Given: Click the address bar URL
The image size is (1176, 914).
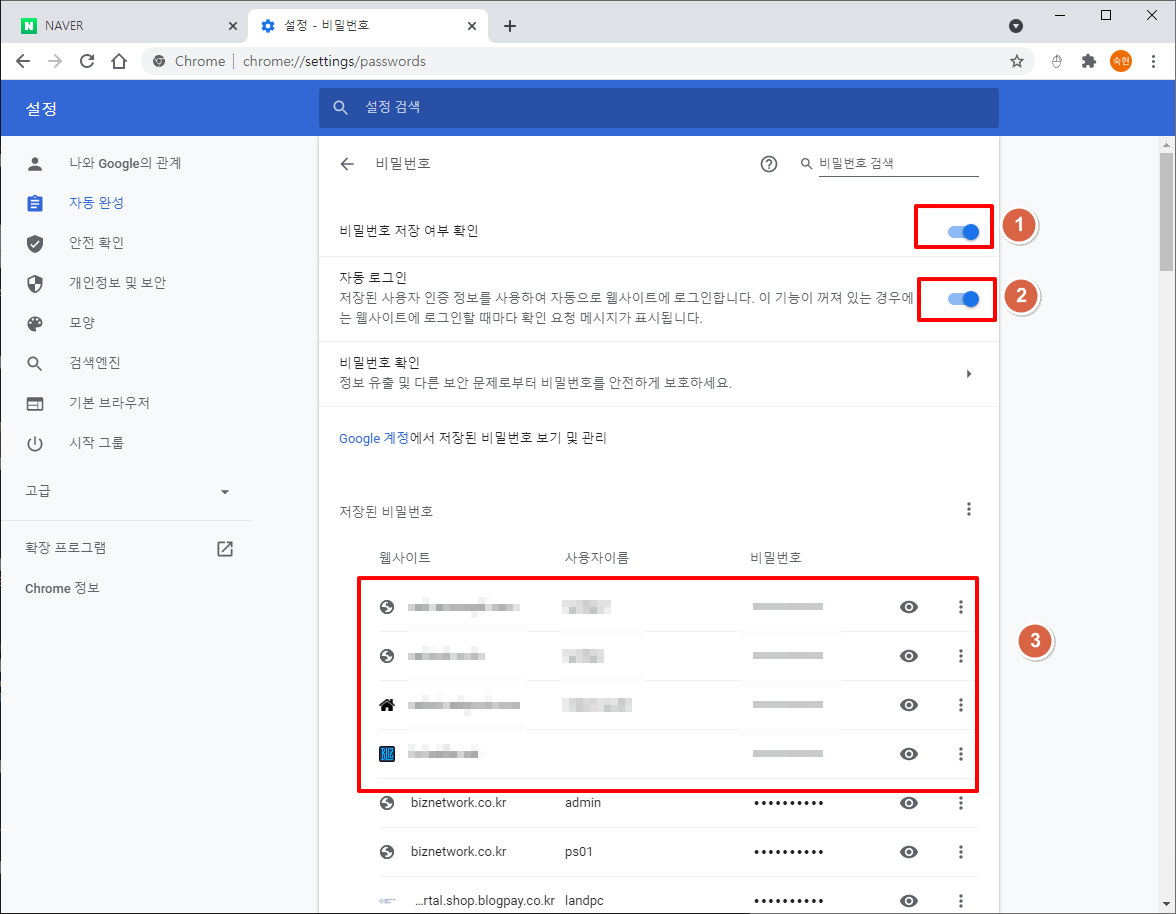Looking at the screenshot, I should 334,61.
